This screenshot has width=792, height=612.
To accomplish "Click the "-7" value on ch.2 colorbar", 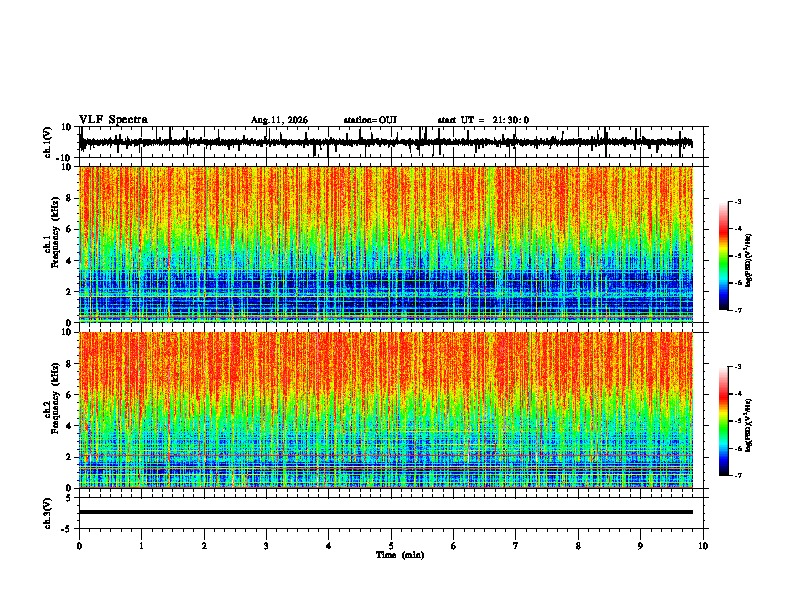I will tap(737, 475).
